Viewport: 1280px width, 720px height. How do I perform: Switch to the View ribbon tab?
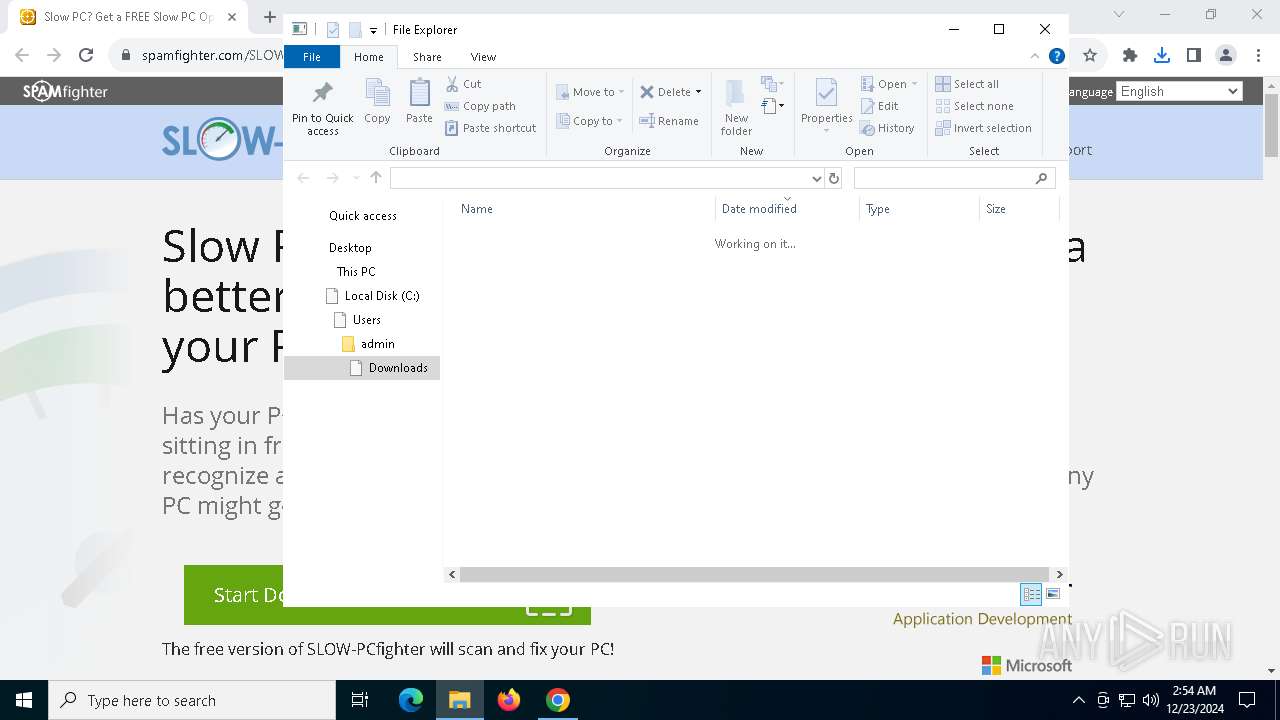point(483,57)
